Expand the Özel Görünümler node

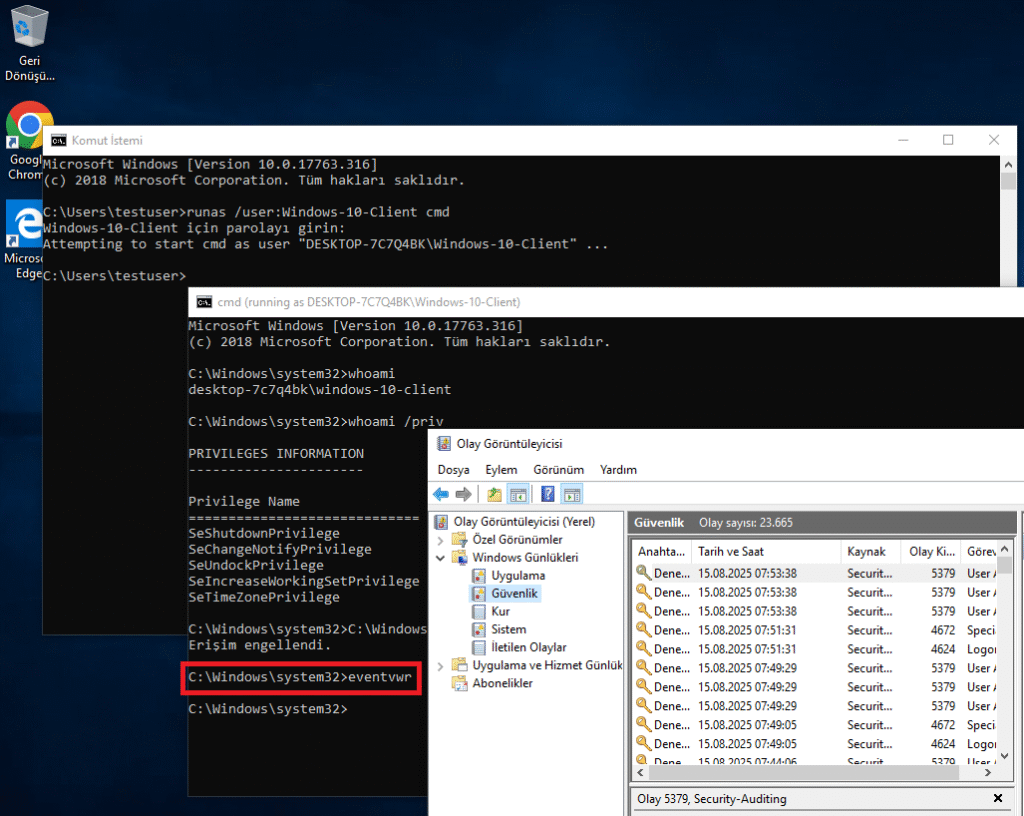(440, 540)
